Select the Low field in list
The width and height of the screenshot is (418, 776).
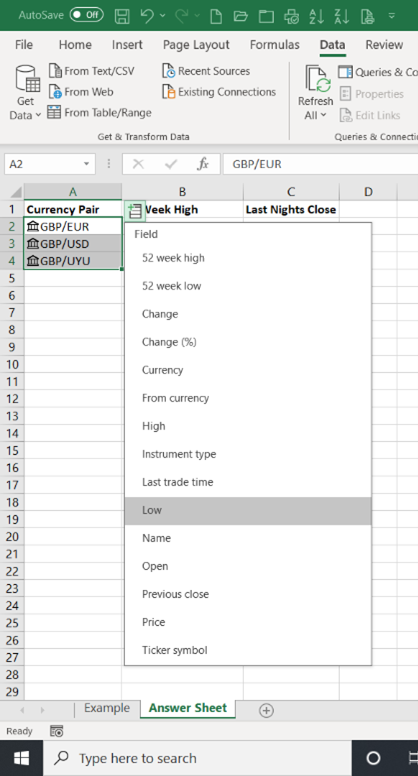[248, 510]
